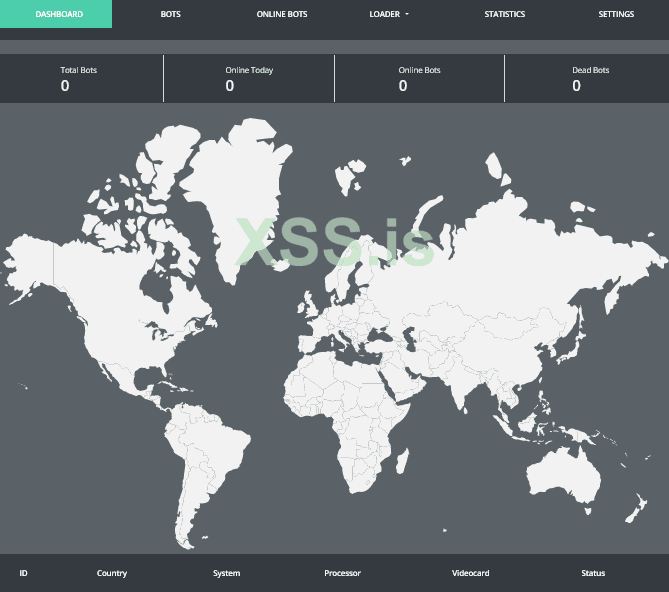Sort table by Country column header
Viewport: 669px width, 592px height.
point(112,573)
